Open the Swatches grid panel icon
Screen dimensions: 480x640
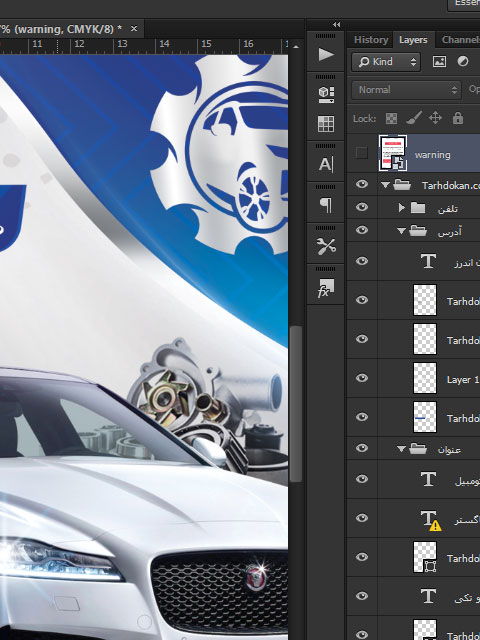(326, 124)
